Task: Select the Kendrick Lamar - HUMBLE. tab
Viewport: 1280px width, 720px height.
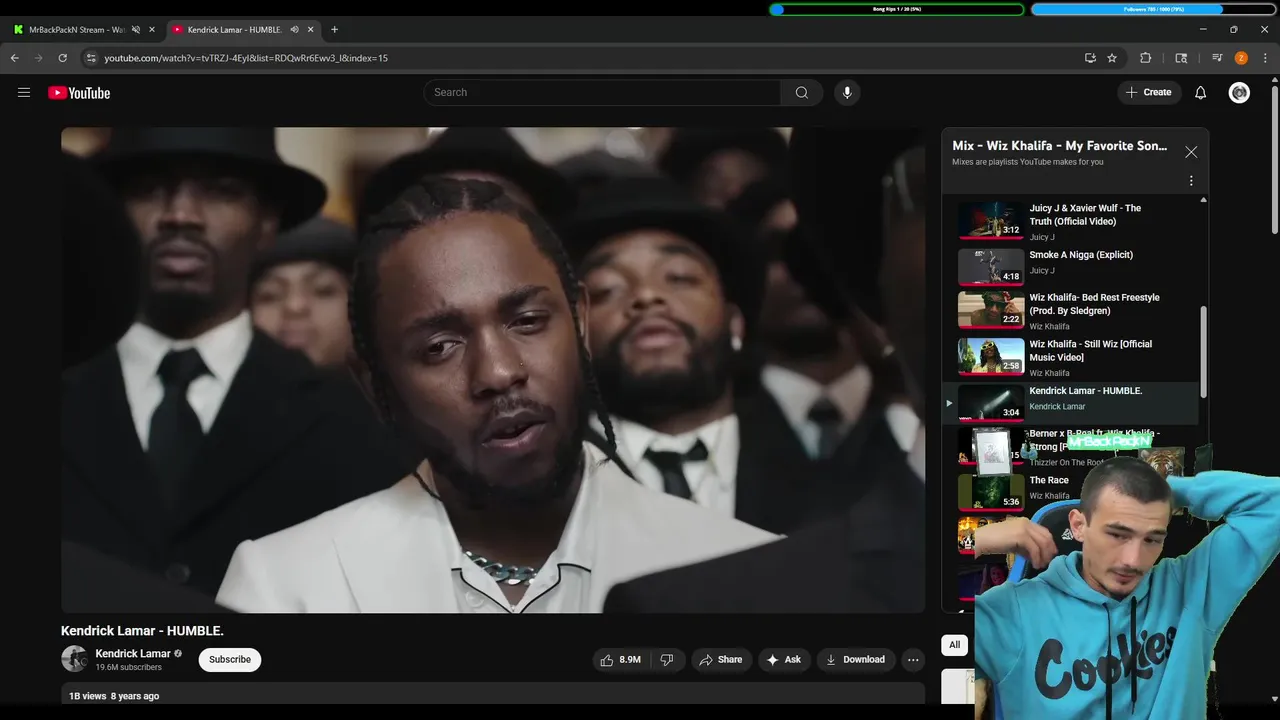Action: [235, 30]
